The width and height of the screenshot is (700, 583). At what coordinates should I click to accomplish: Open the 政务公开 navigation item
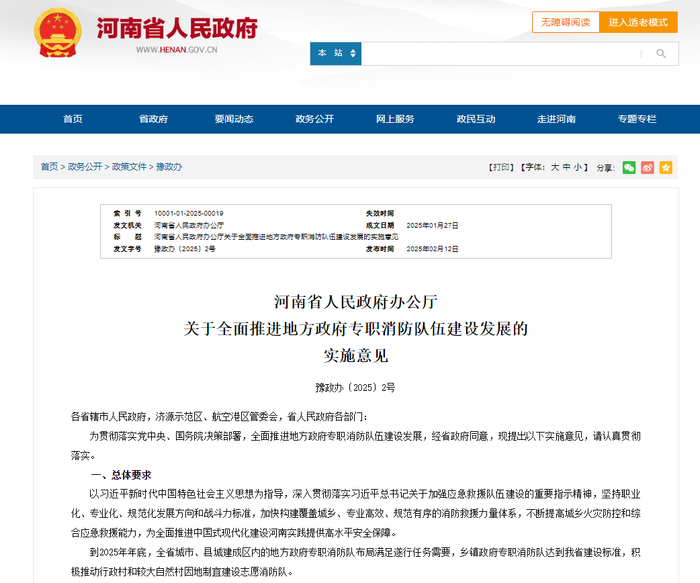[315, 119]
